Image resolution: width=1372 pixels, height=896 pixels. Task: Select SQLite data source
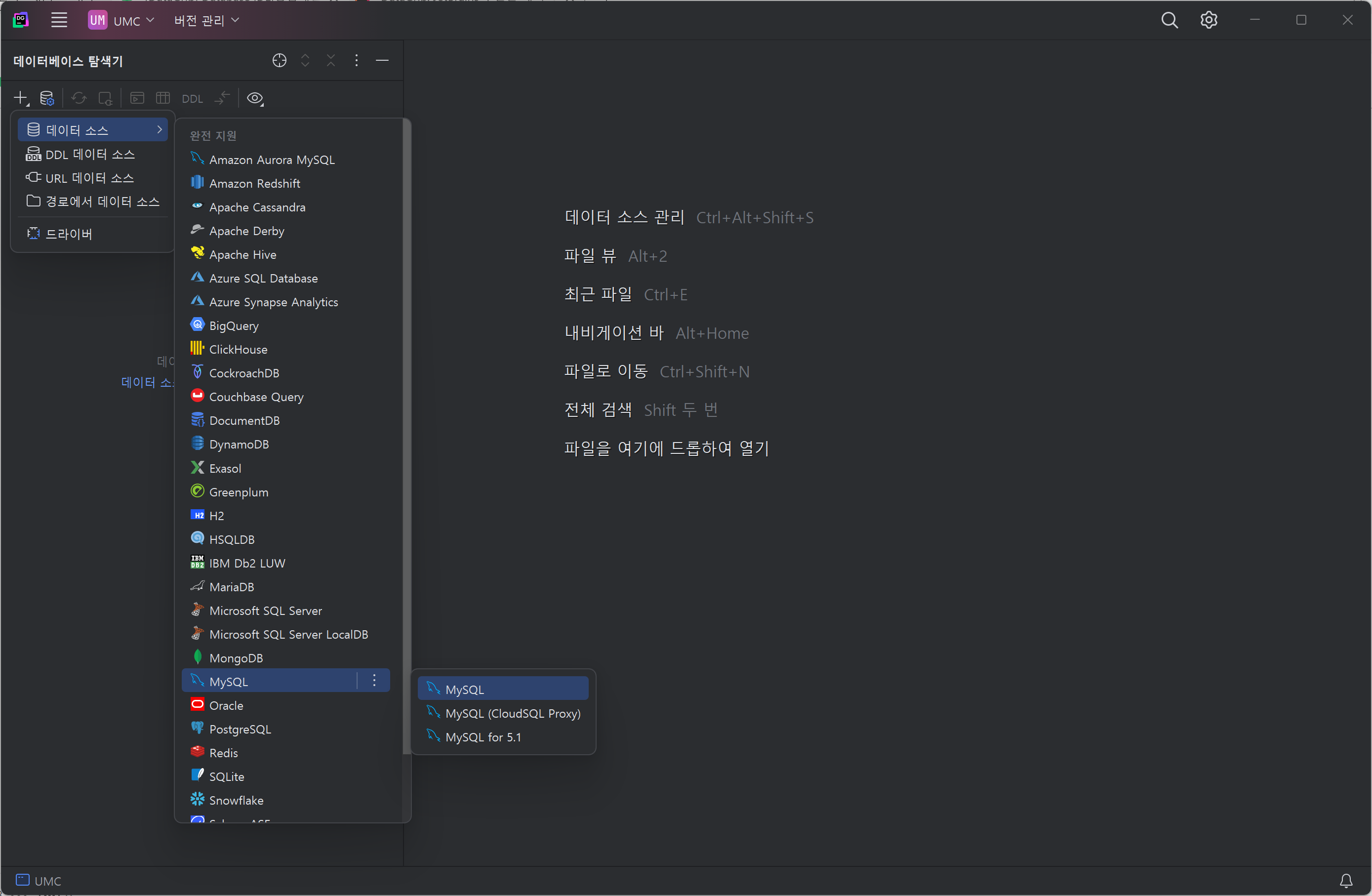click(x=286, y=776)
